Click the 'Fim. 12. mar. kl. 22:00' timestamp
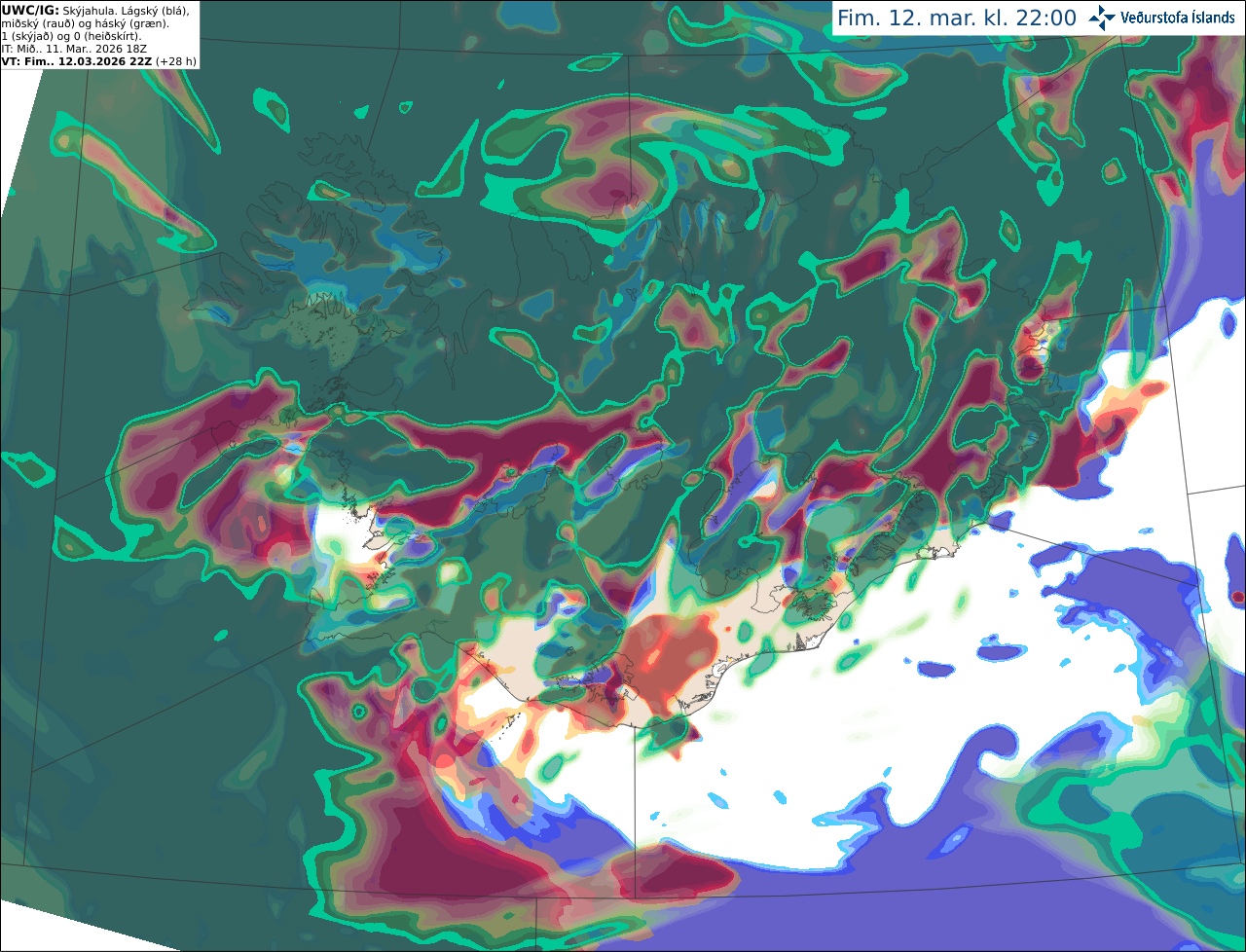 pyautogui.click(x=957, y=18)
